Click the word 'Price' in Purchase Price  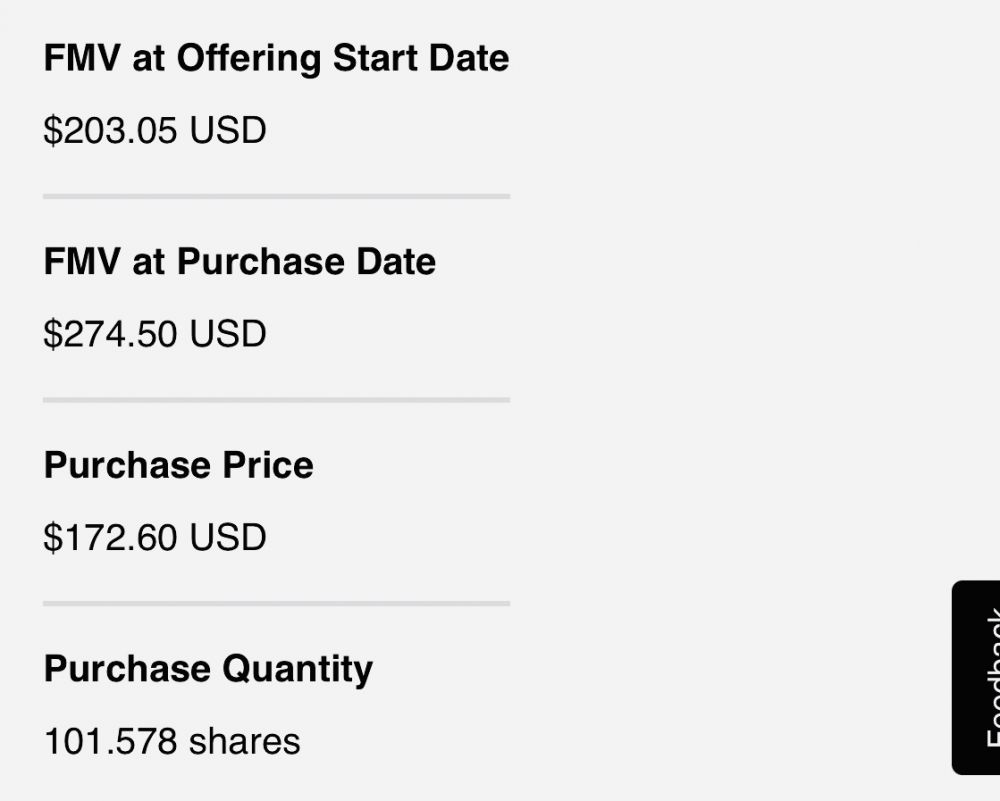[269, 465]
